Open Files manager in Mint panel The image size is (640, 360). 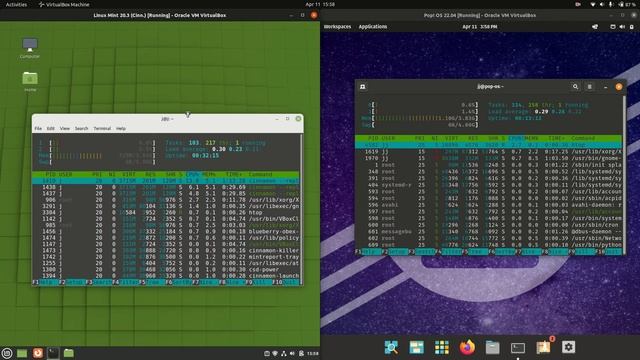point(69,353)
